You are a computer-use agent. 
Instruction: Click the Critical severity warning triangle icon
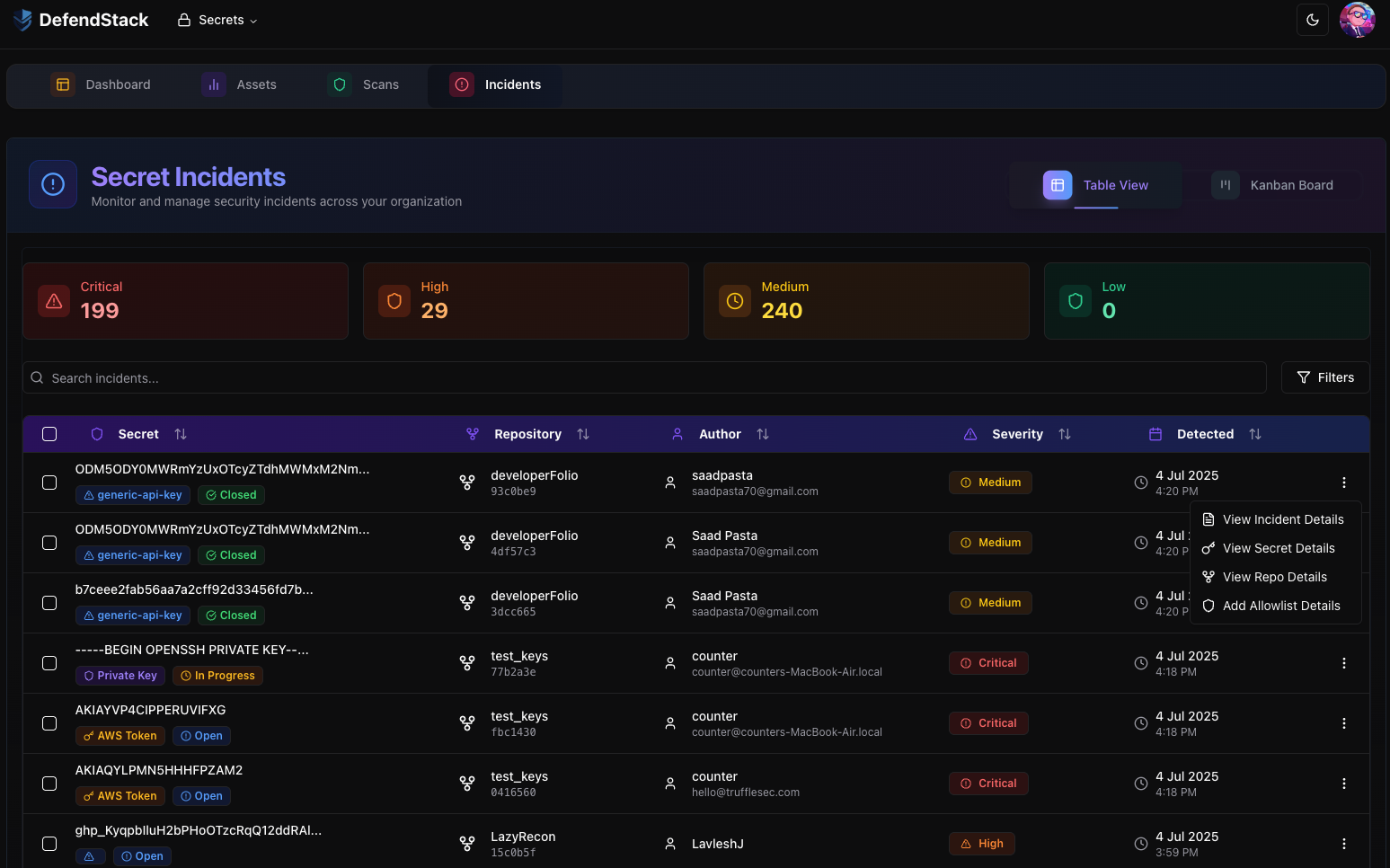tap(53, 301)
